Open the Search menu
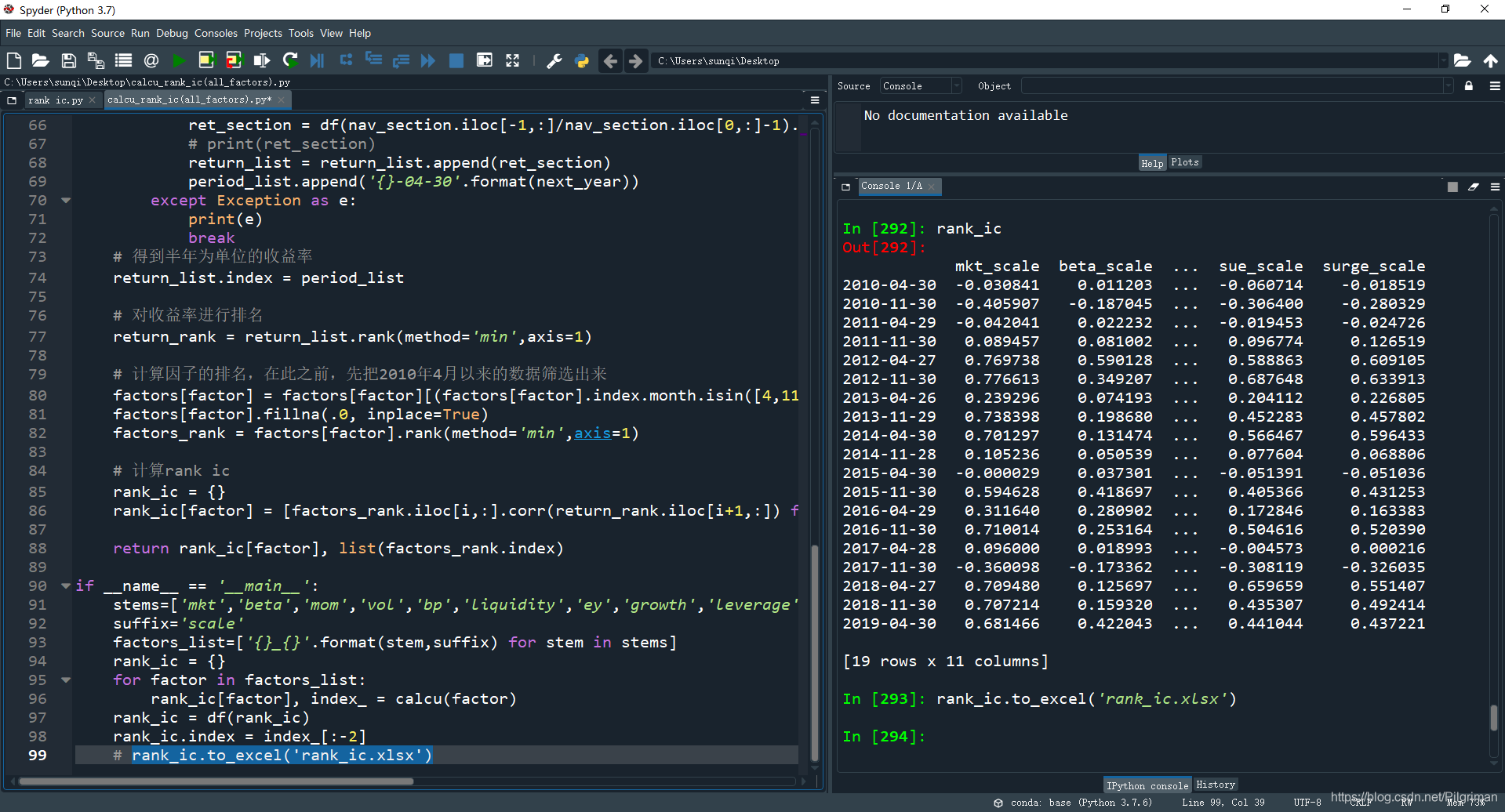 pos(67,33)
